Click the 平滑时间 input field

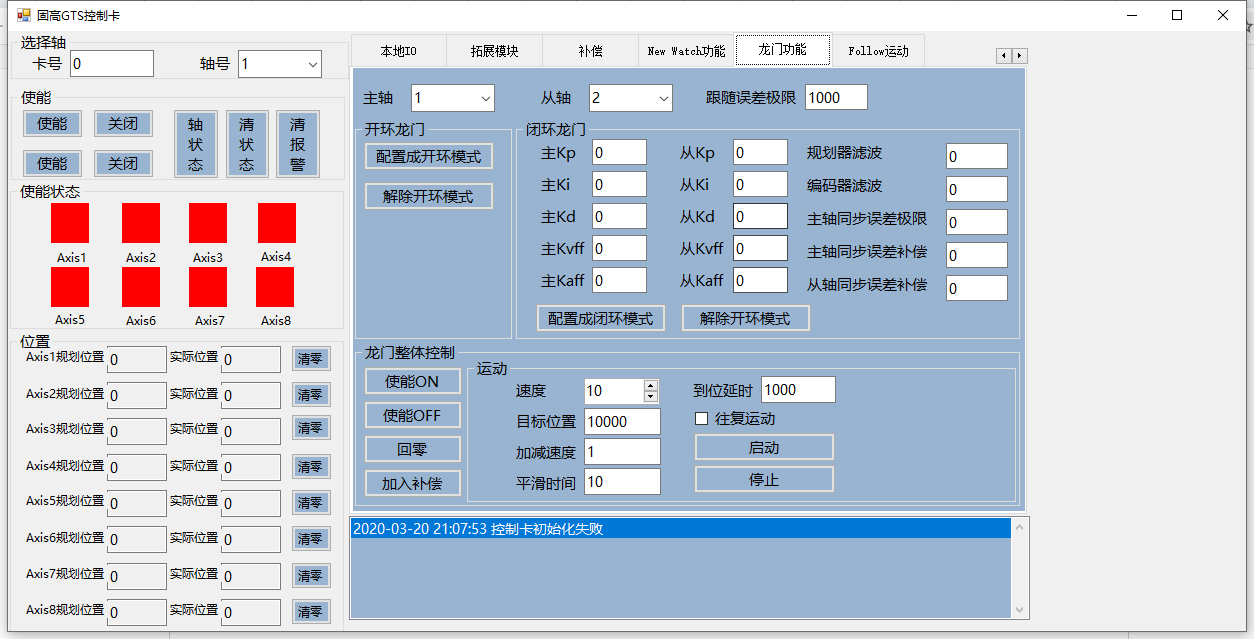[622, 481]
